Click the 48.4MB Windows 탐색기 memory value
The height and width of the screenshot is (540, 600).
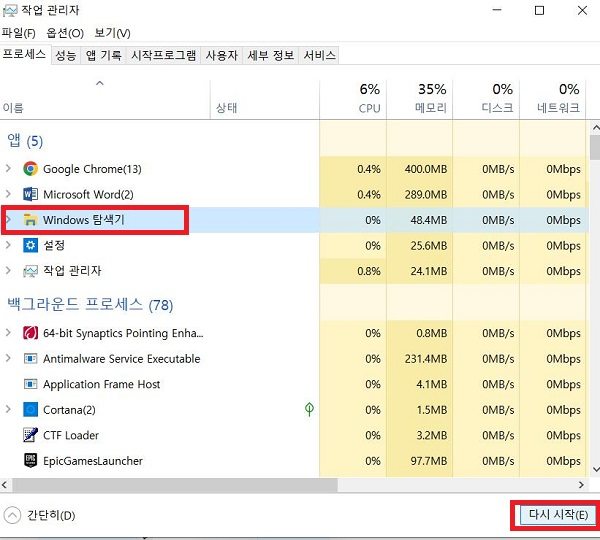point(429,220)
